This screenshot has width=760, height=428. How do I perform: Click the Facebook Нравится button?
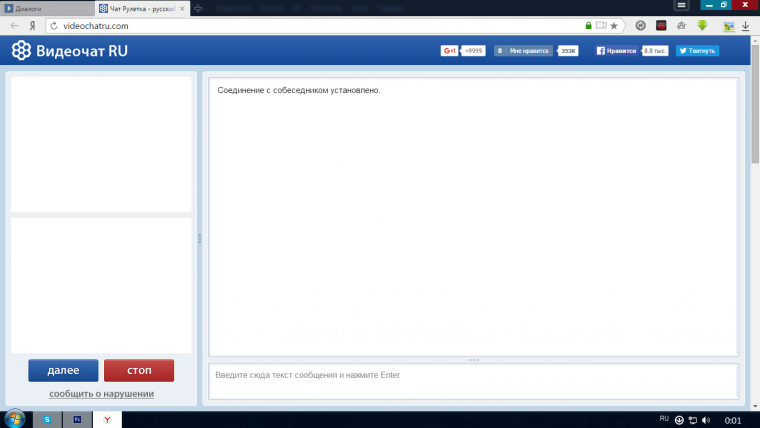617,50
